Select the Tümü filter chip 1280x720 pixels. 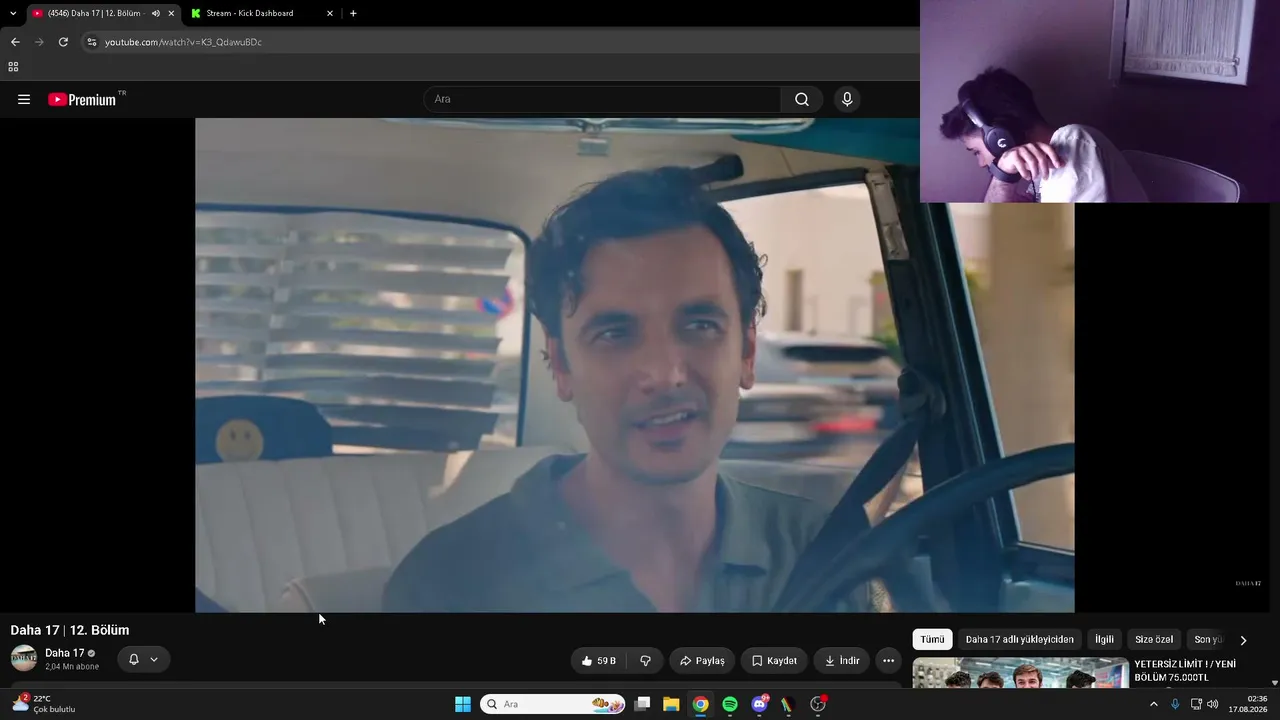pos(932,640)
